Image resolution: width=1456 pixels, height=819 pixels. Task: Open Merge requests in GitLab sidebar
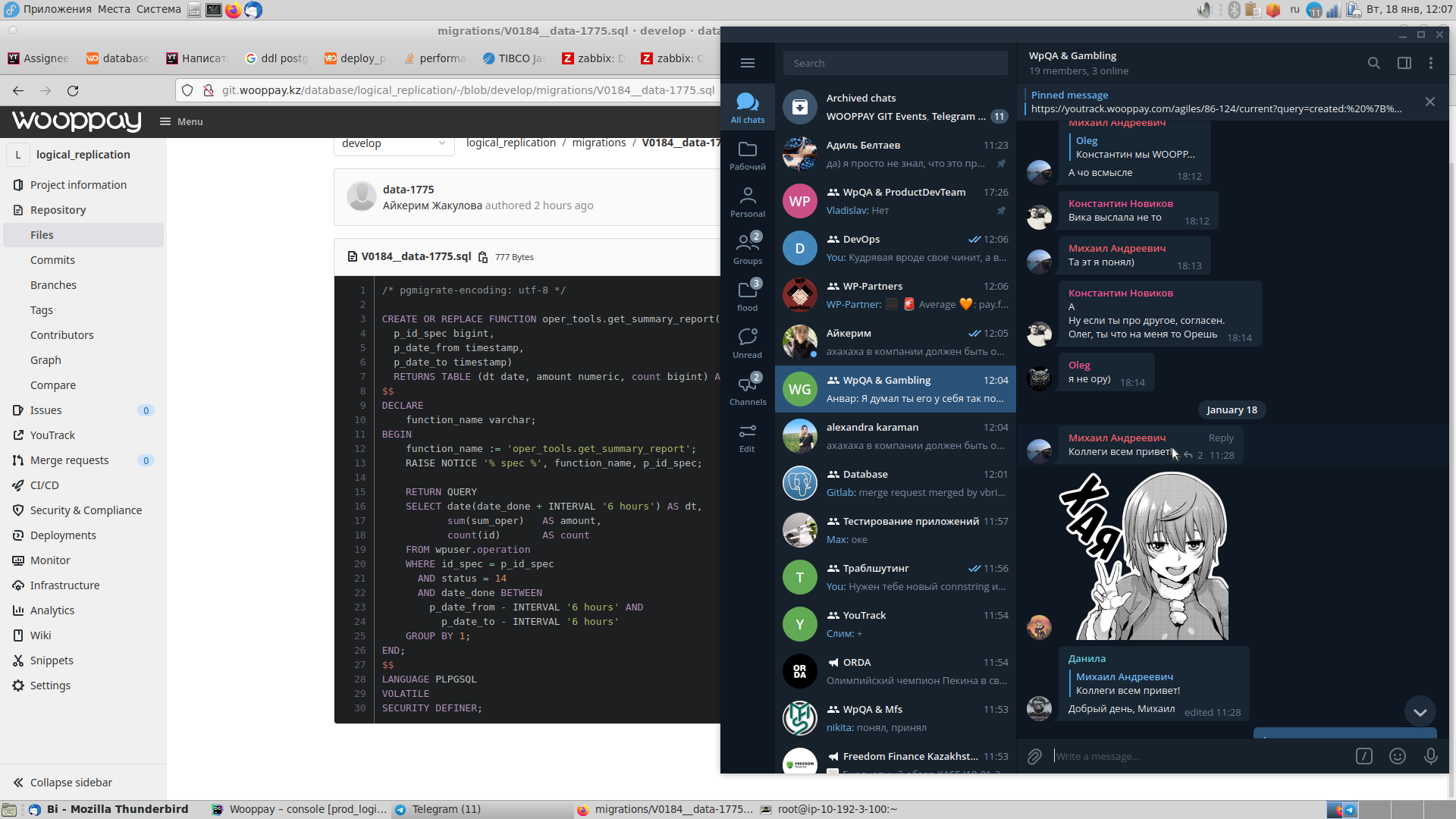[69, 460]
